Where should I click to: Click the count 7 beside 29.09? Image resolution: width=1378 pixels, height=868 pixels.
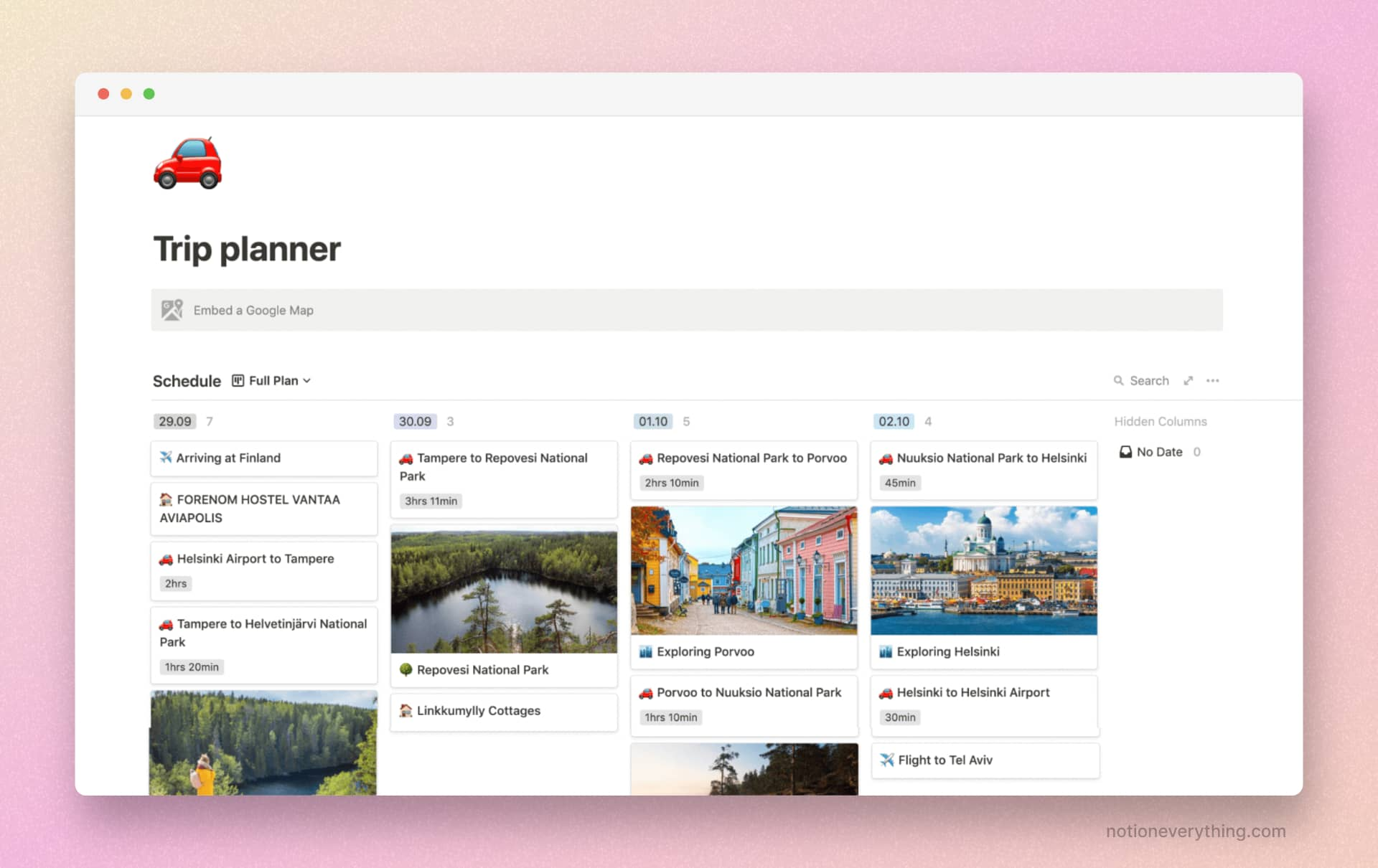pyautogui.click(x=210, y=421)
